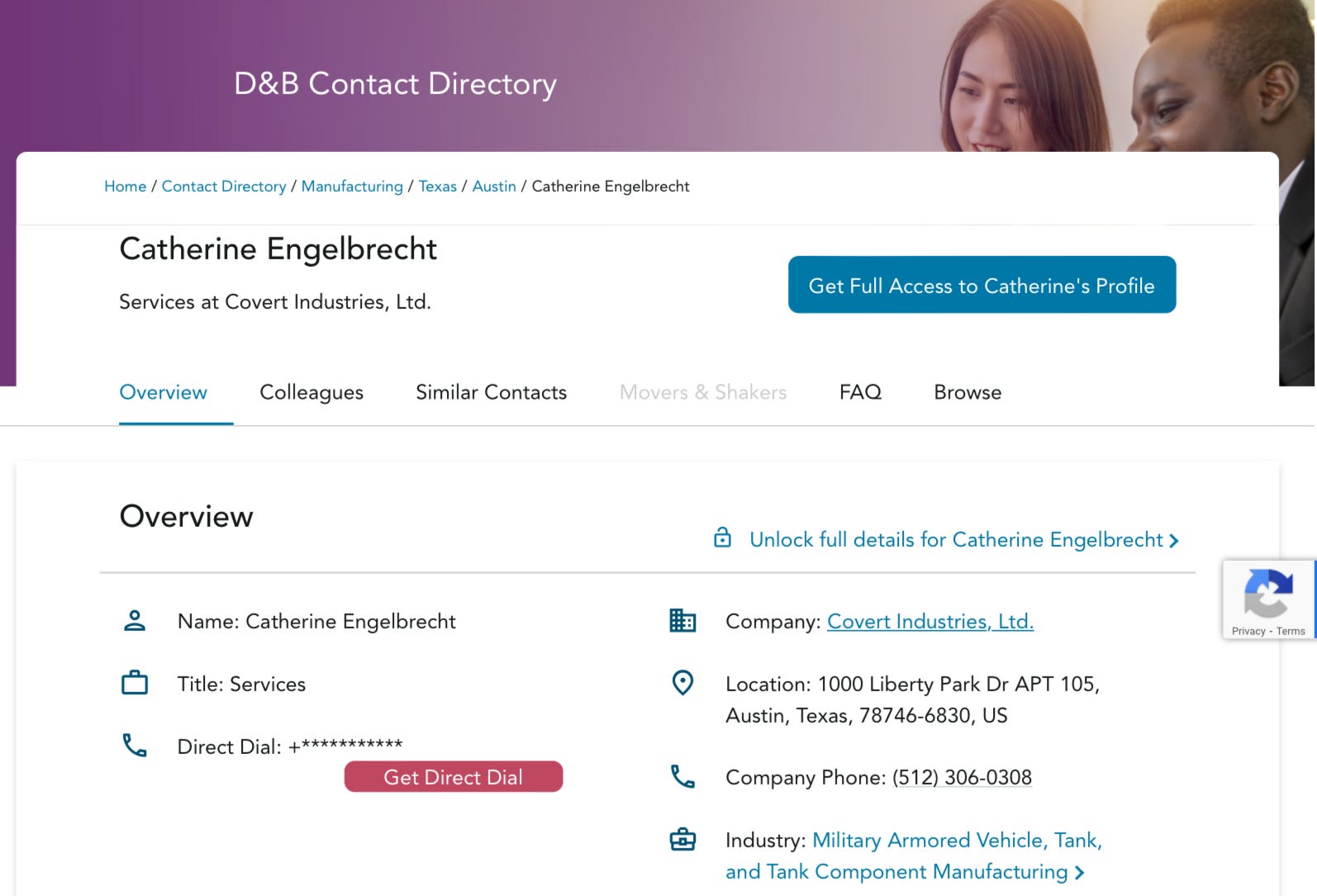Click the Location address text
Screen dimensions: 1317x896
[913, 699]
